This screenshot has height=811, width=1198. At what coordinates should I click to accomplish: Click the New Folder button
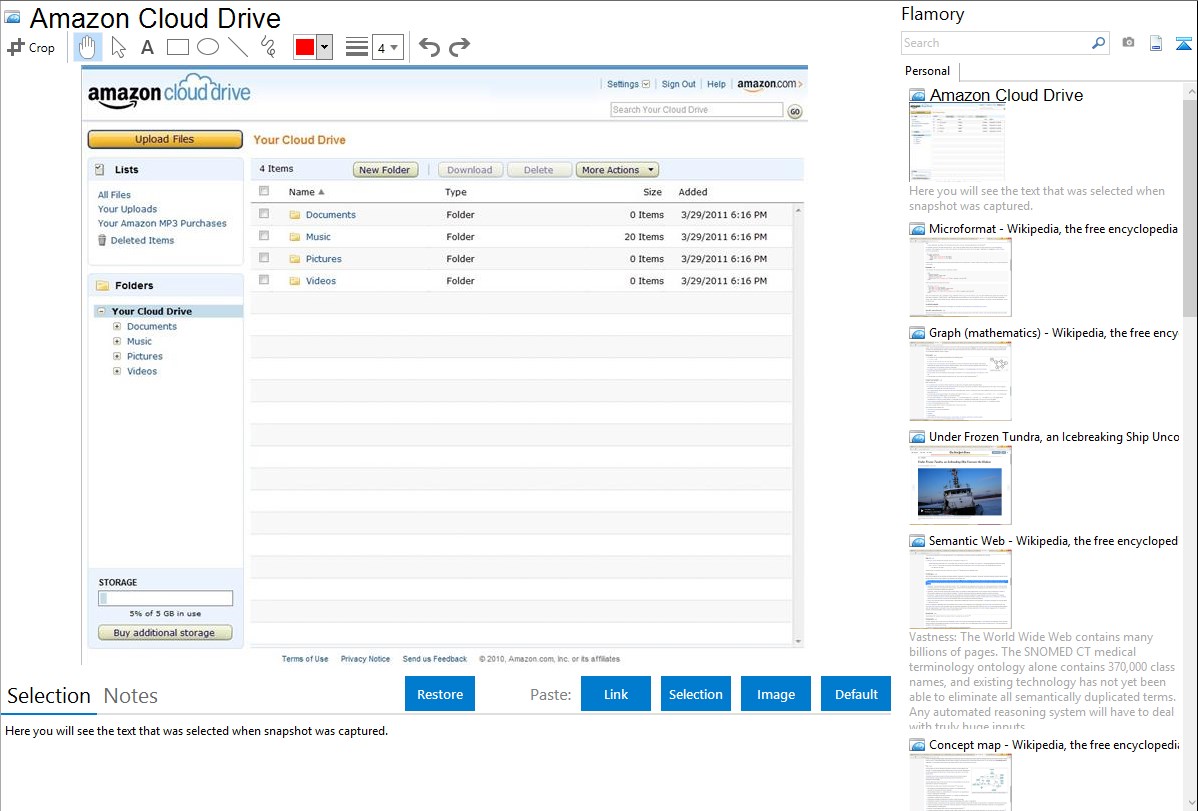[x=385, y=170]
